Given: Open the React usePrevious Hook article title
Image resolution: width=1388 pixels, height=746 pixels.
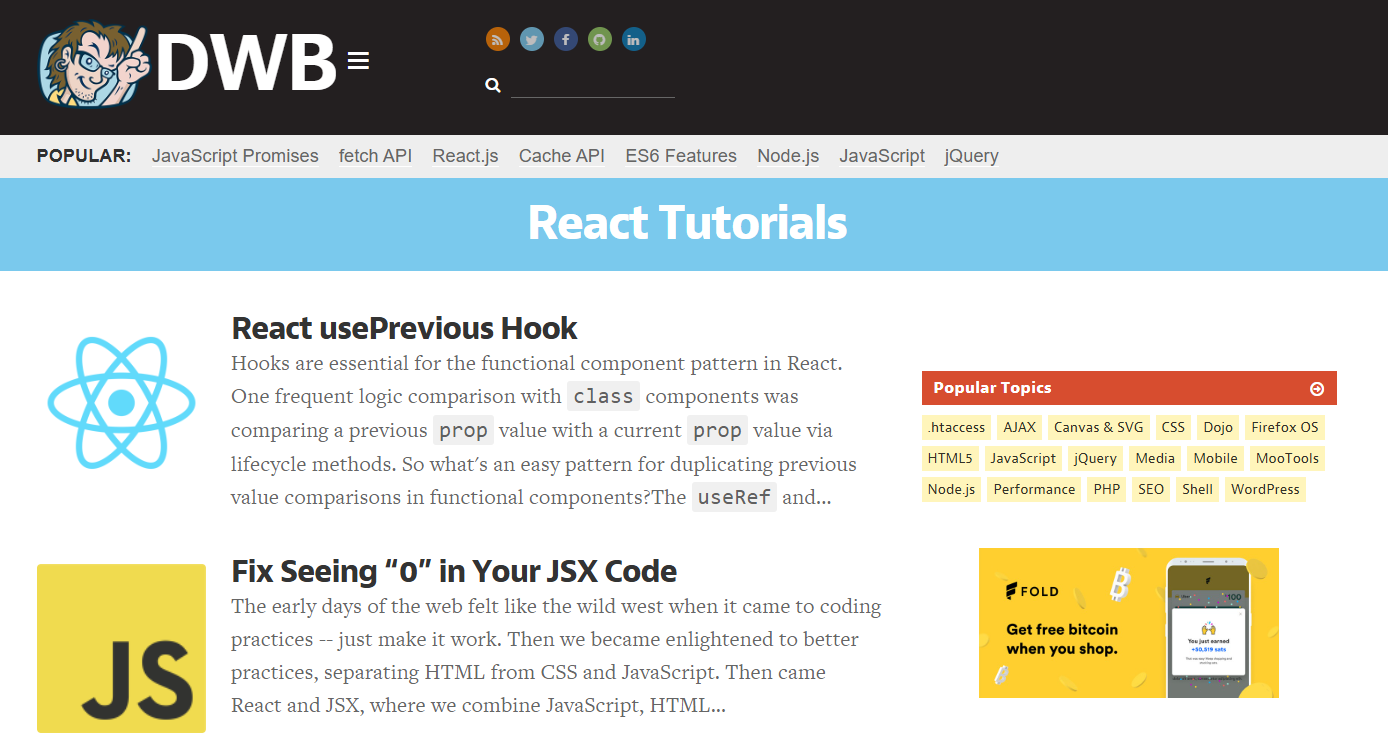Looking at the screenshot, I should [404, 328].
